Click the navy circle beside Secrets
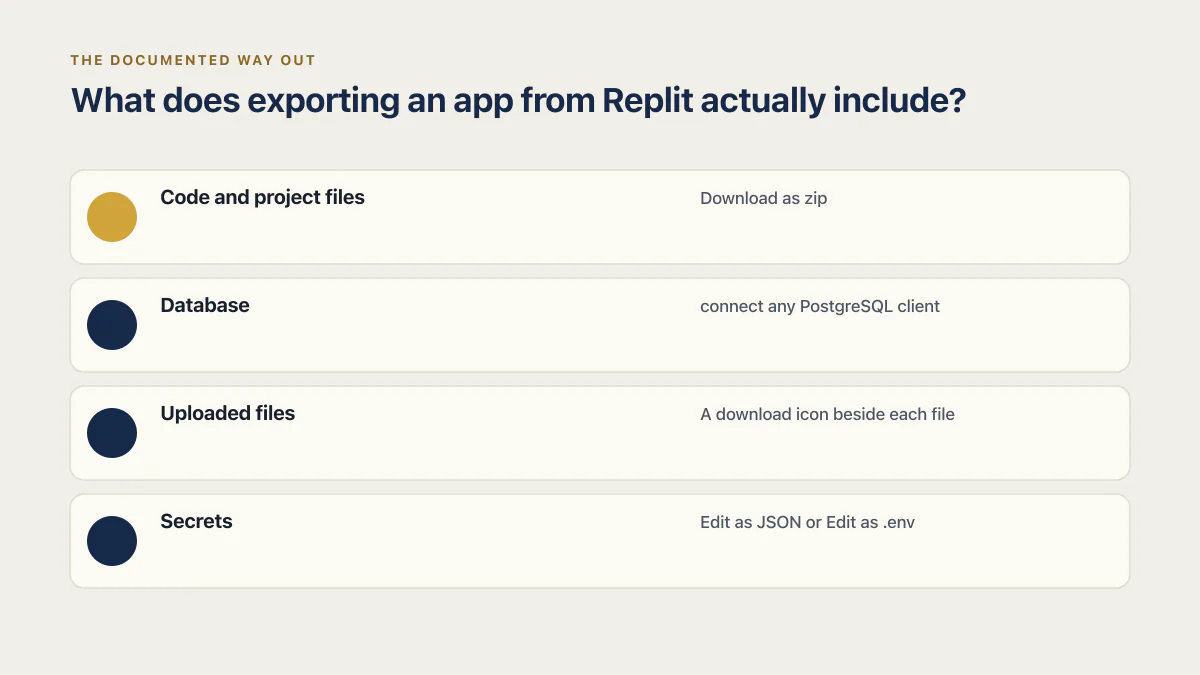 pos(112,541)
